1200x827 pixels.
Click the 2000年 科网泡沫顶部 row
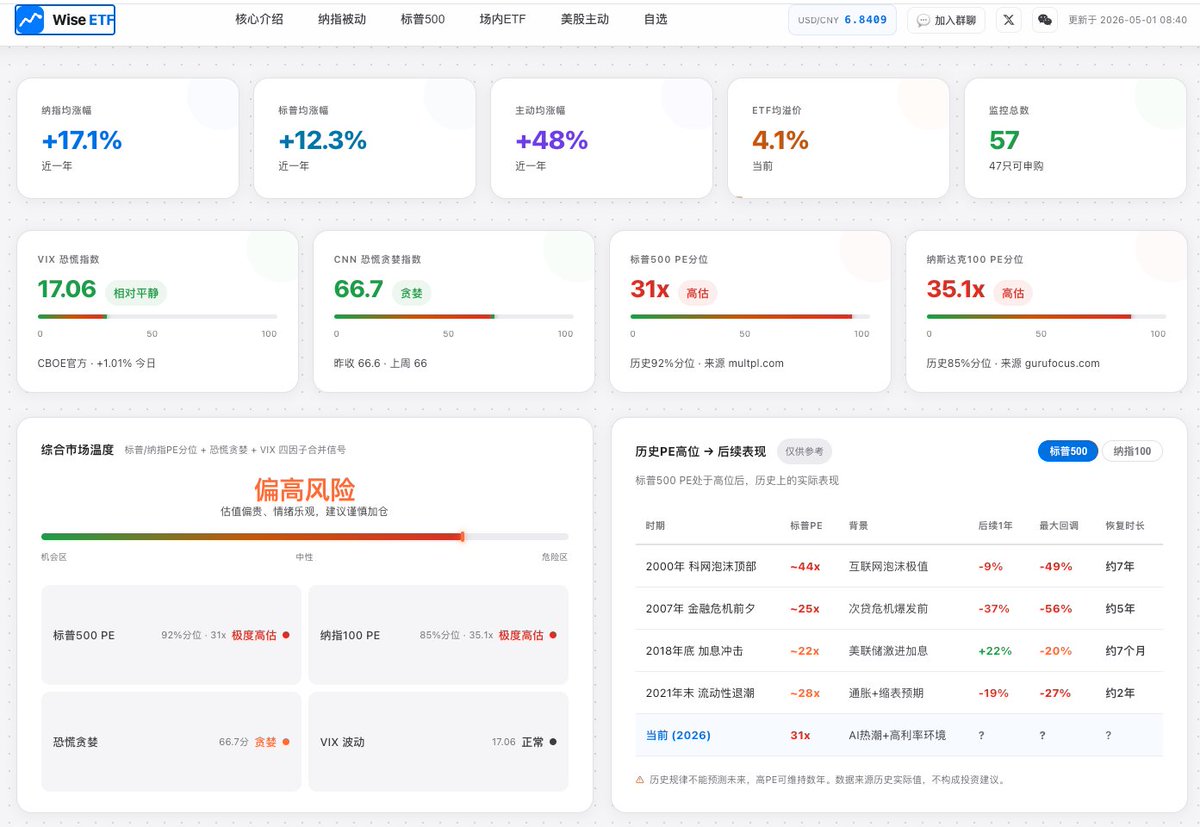point(899,566)
